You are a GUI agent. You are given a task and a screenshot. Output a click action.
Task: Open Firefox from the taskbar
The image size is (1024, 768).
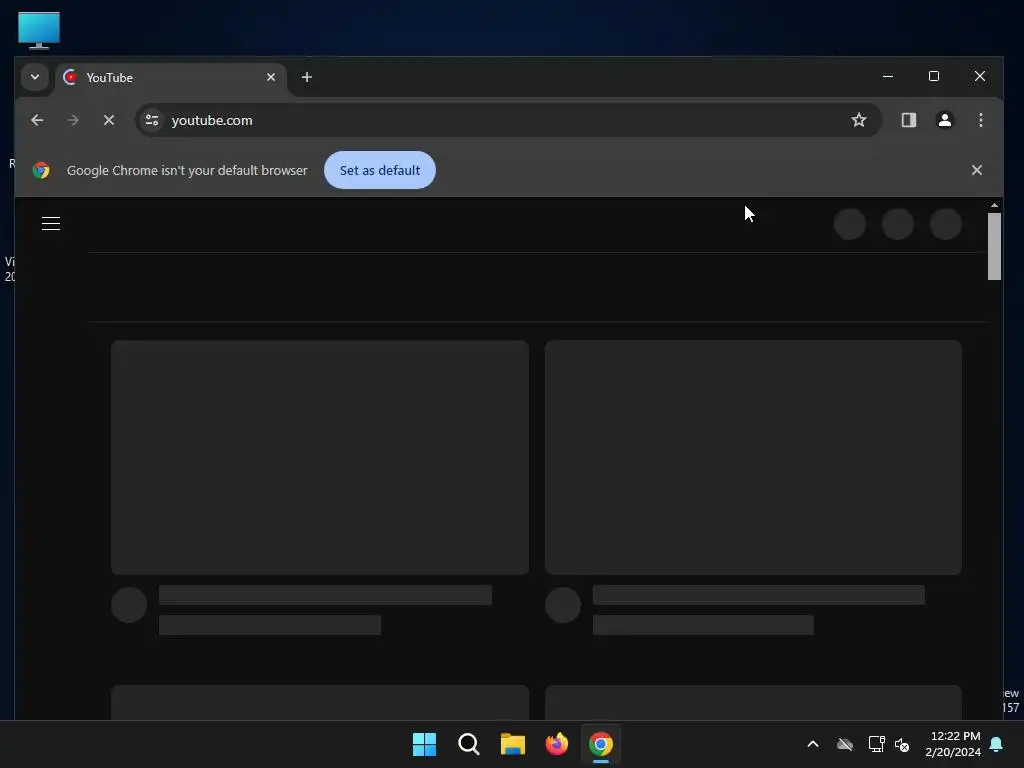pyautogui.click(x=557, y=744)
